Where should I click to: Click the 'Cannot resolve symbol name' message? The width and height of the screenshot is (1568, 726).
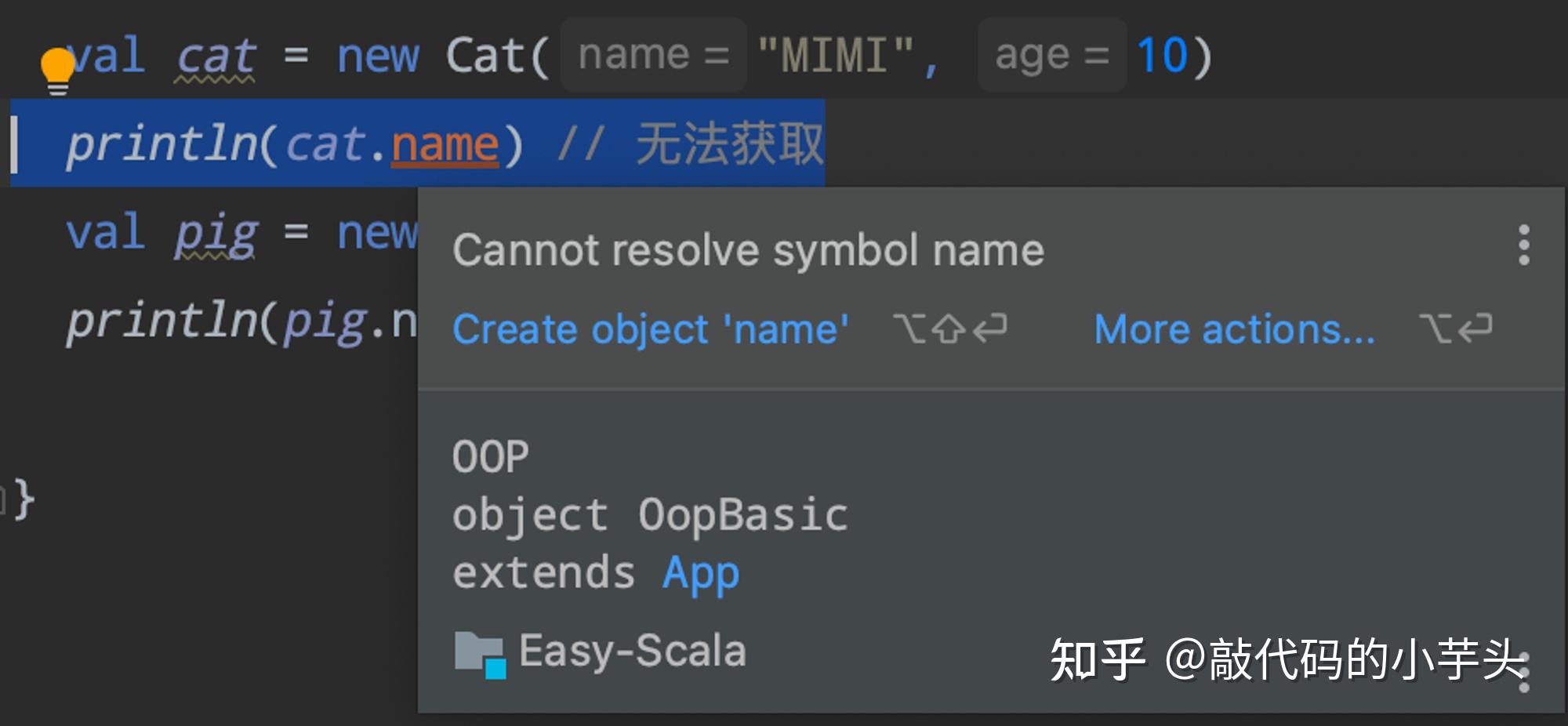[x=748, y=251]
